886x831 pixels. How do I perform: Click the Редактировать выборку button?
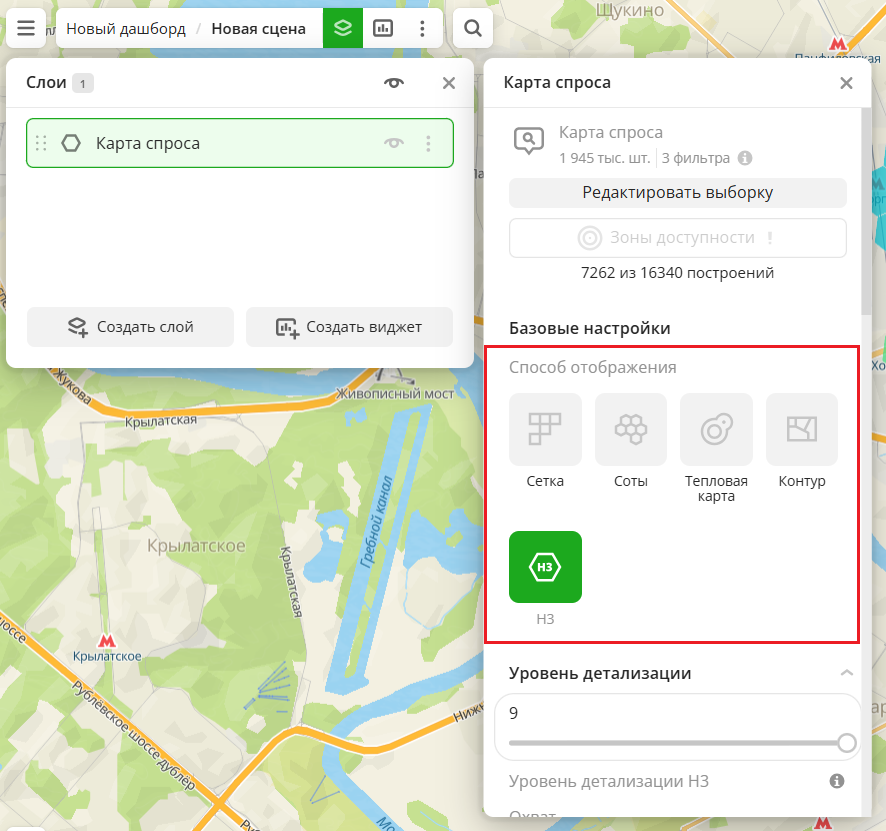pos(677,193)
